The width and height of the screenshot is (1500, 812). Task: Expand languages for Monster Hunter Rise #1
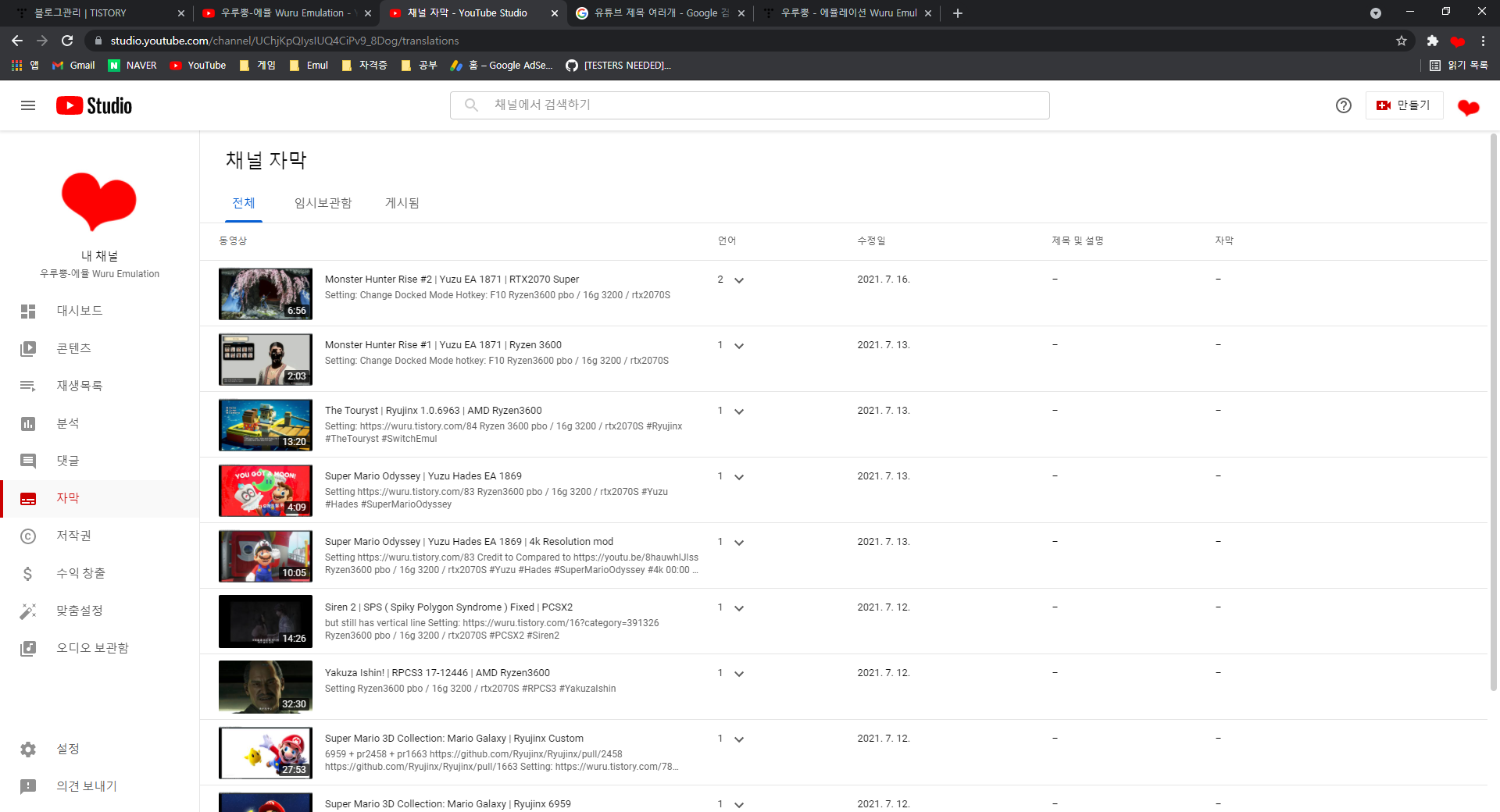click(739, 346)
